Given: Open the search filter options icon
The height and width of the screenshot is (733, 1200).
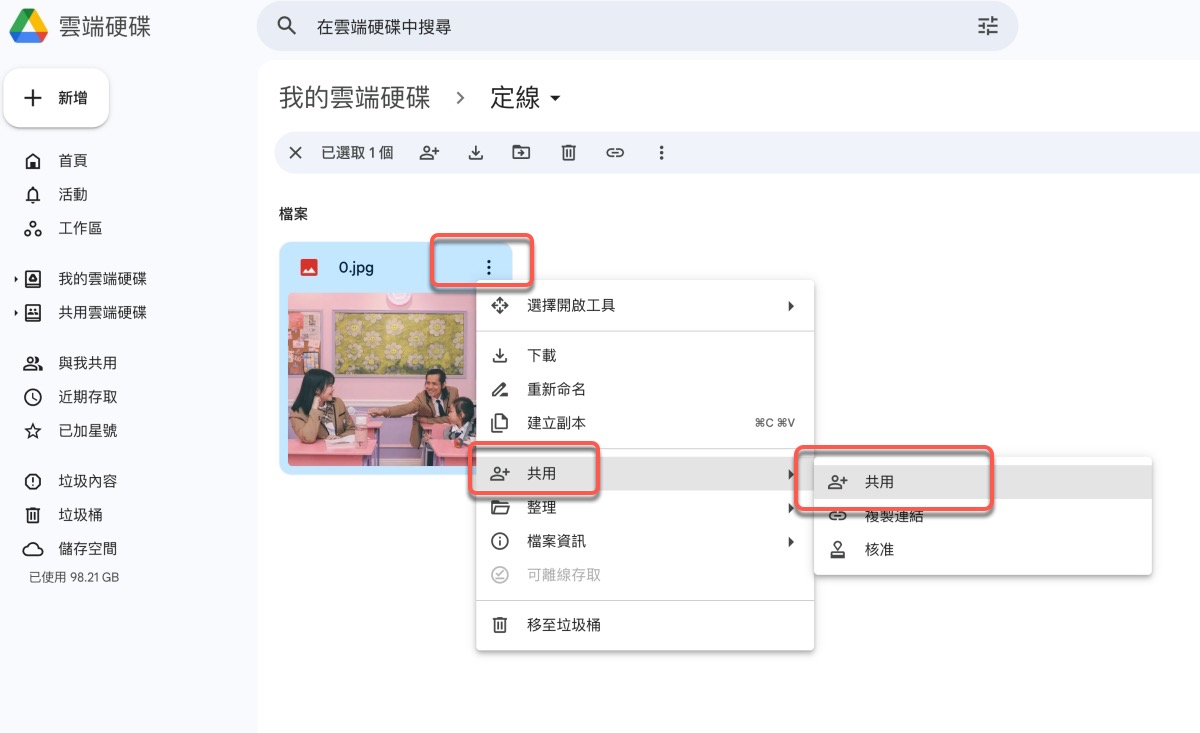Looking at the screenshot, I should pyautogui.click(x=988, y=27).
